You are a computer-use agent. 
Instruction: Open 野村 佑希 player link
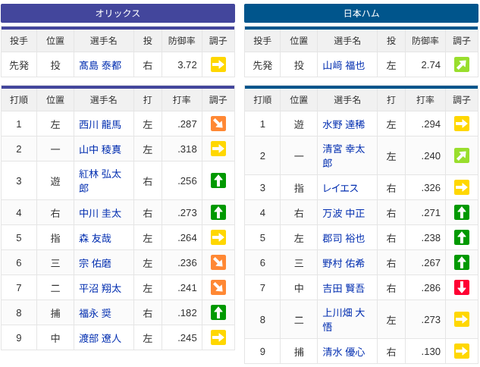344,263
